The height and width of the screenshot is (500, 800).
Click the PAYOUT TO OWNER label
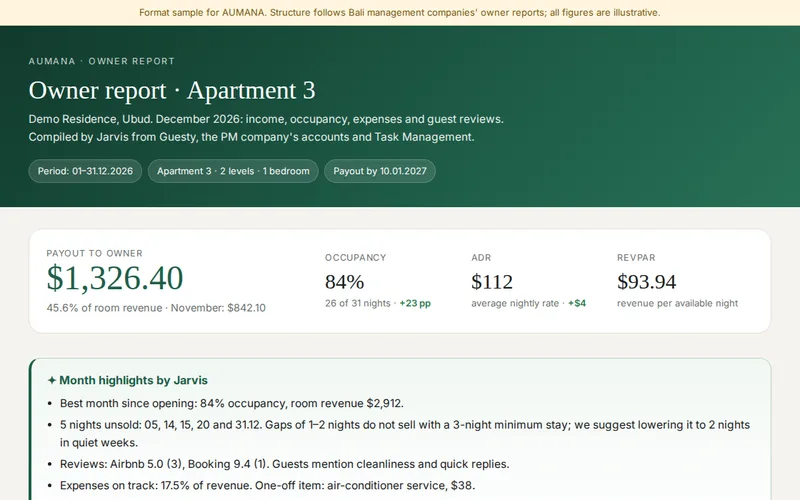tap(94, 254)
